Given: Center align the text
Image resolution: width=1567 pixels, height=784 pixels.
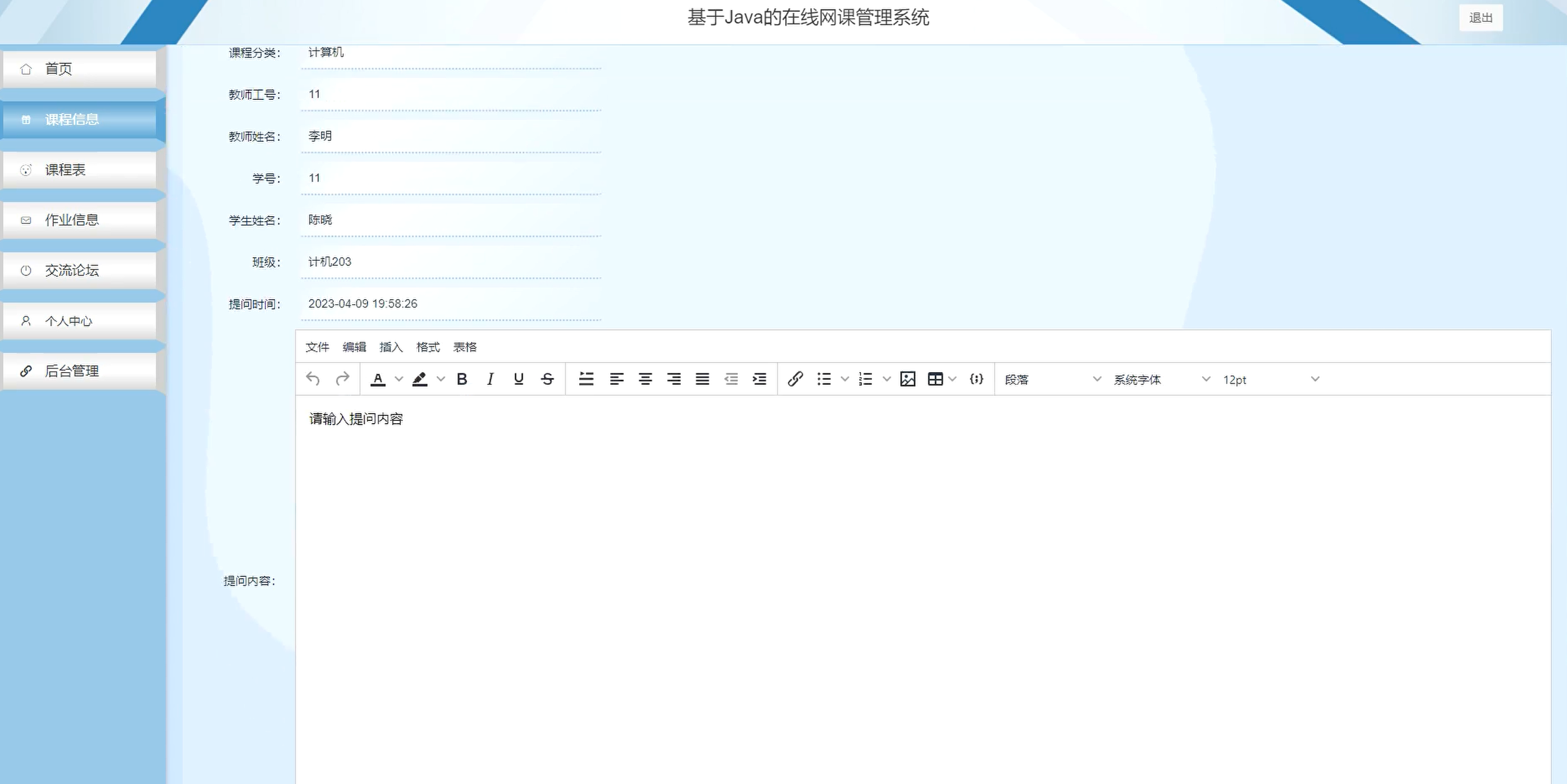Looking at the screenshot, I should 645,379.
